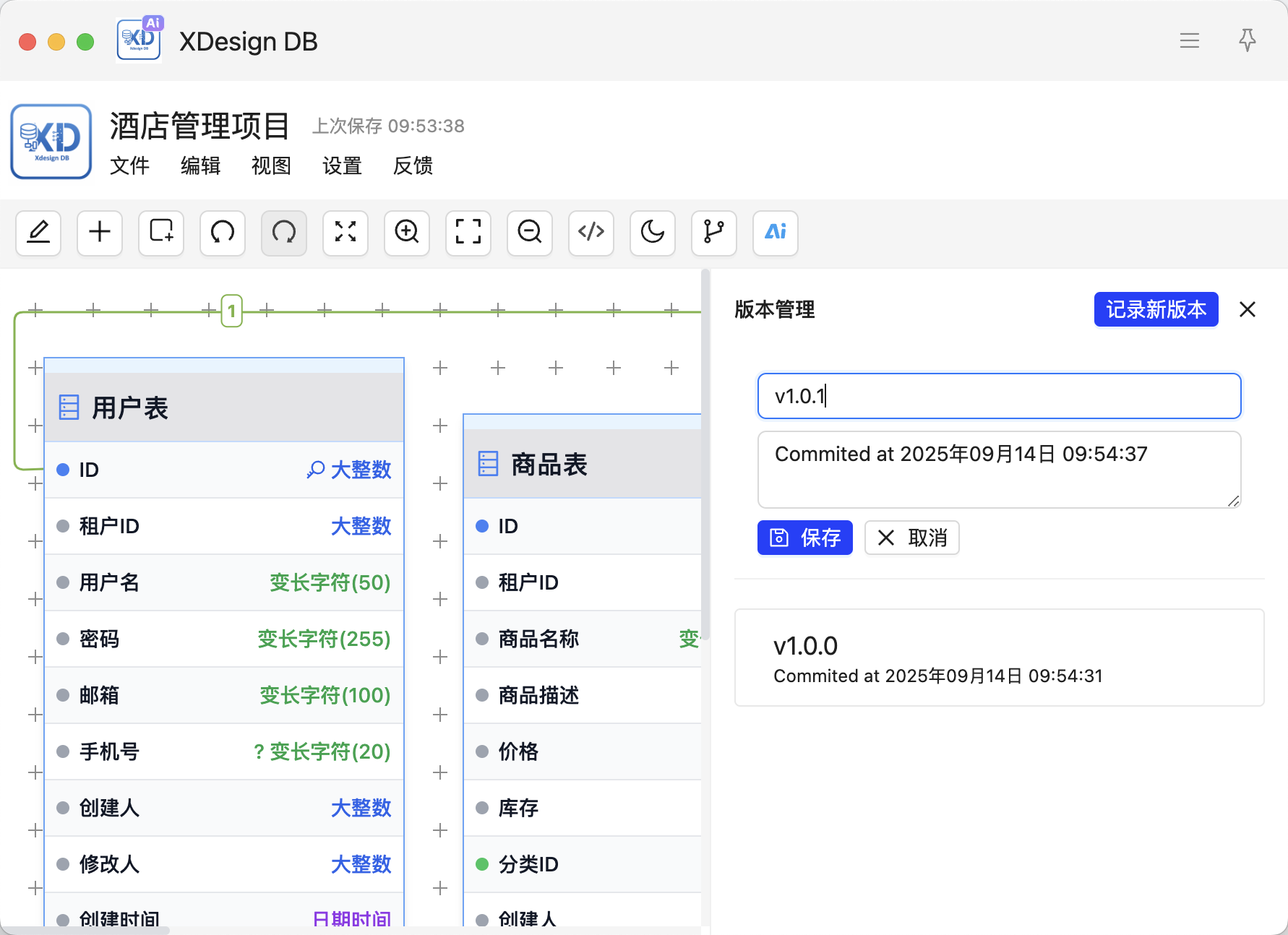The width and height of the screenshot is (1288, 935).
Task: Click the key search icon on 用户表 ID row
Action: click(x=315, y=470)
